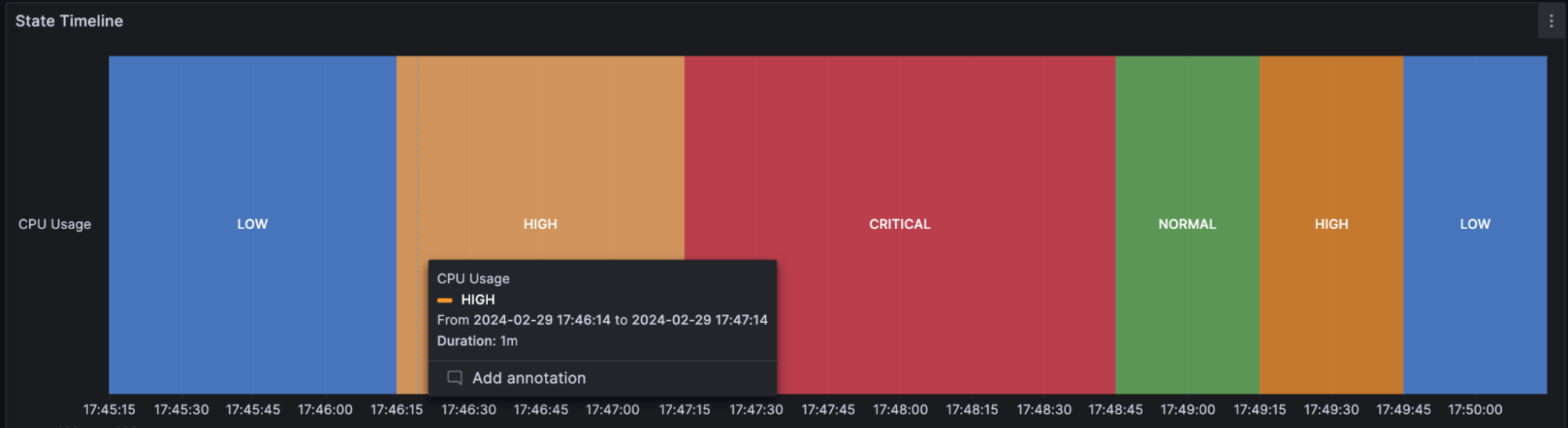Select the light orange HIGH state segment

540,157
